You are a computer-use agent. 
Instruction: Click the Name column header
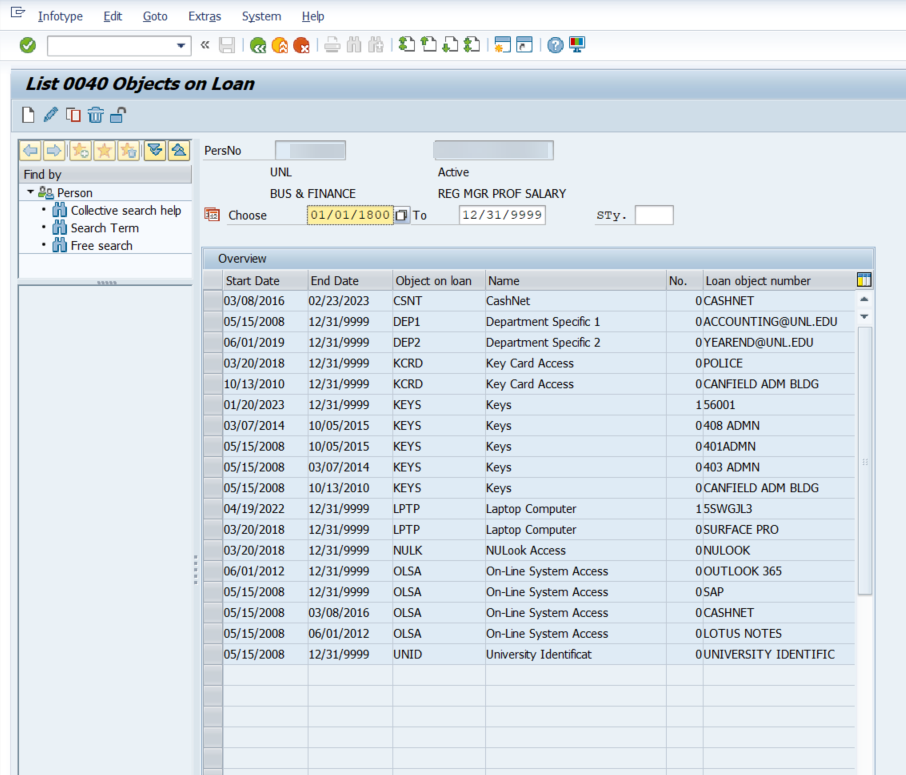click(x=575, y=281)
